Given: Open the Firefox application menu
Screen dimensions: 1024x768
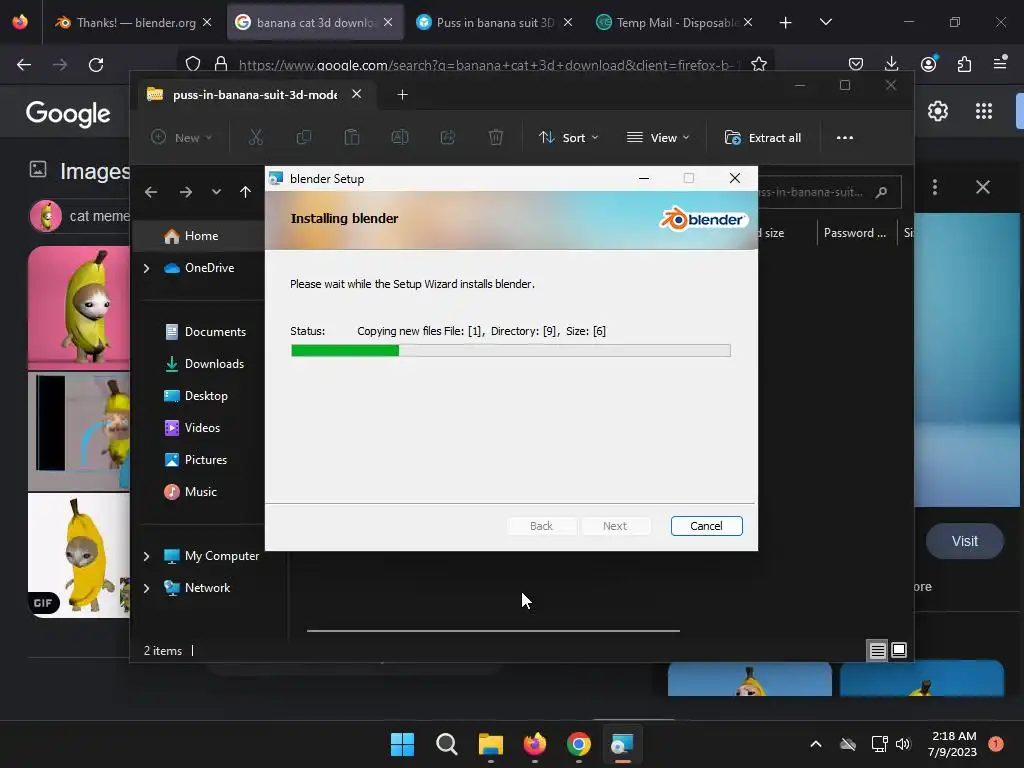Looking at the screenshot, I should [x=1000, y=63].
